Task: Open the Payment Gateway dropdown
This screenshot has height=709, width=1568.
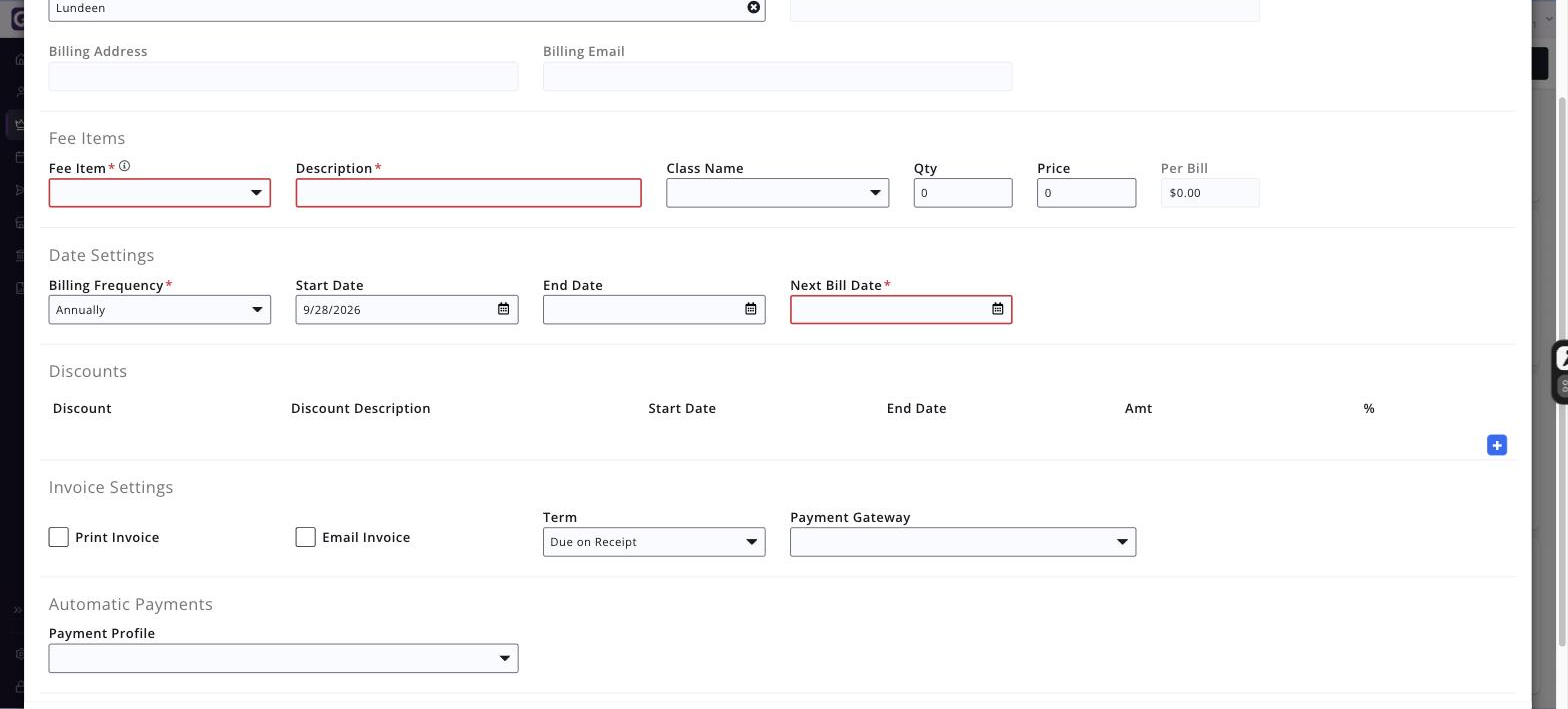Action: (963, 542)
